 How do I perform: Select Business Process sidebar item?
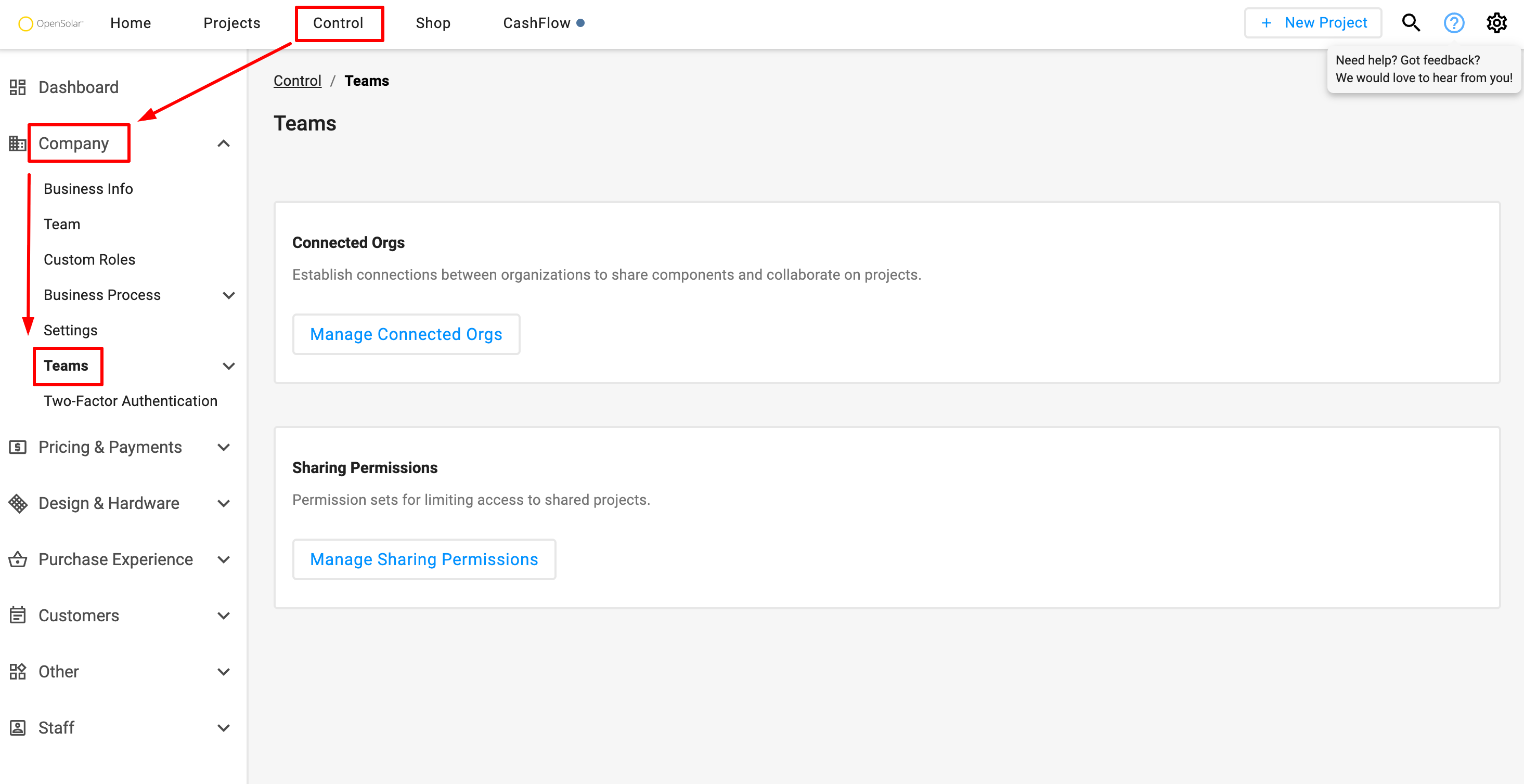(102, 295)
